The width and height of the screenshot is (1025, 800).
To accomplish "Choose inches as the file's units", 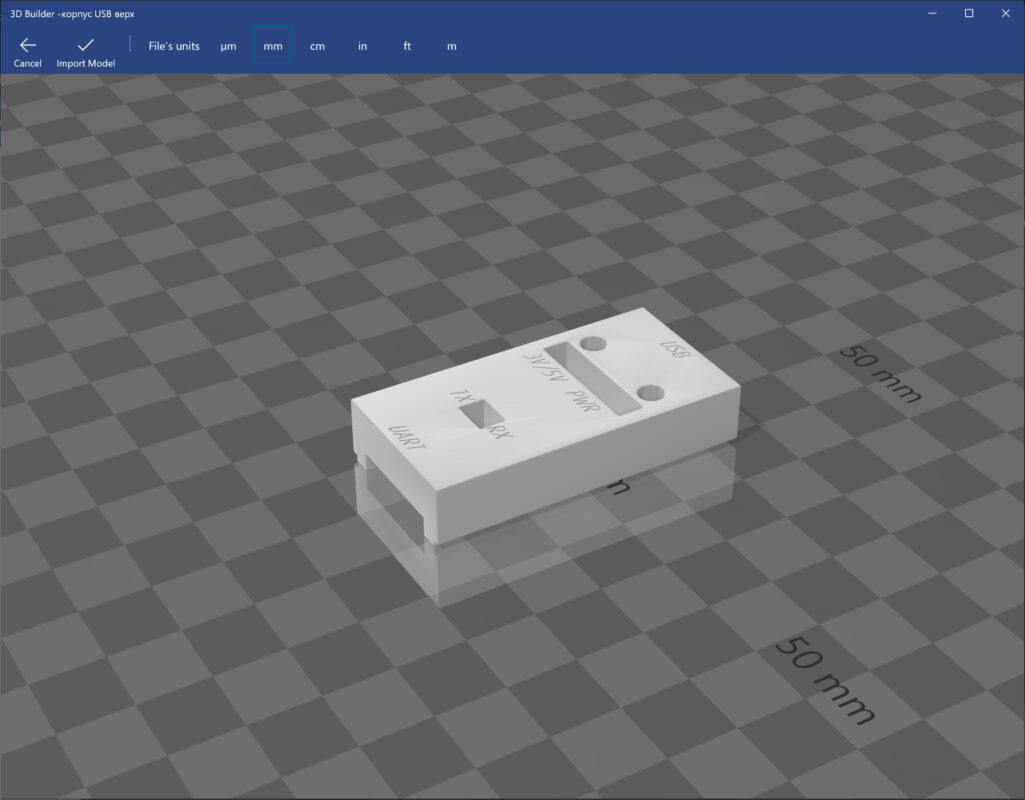I will [362, 46].
